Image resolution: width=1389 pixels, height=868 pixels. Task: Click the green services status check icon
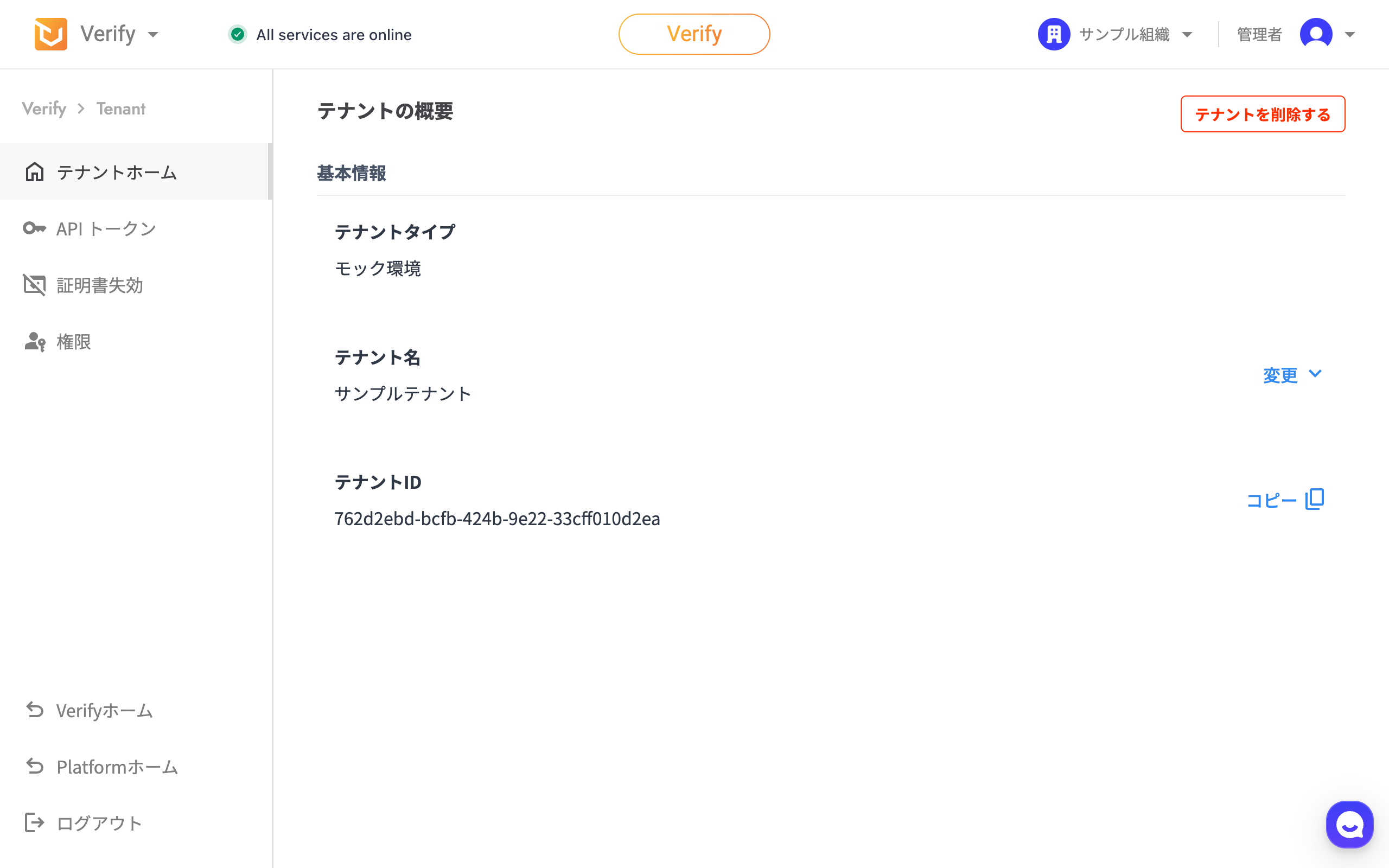coord(238,34)
